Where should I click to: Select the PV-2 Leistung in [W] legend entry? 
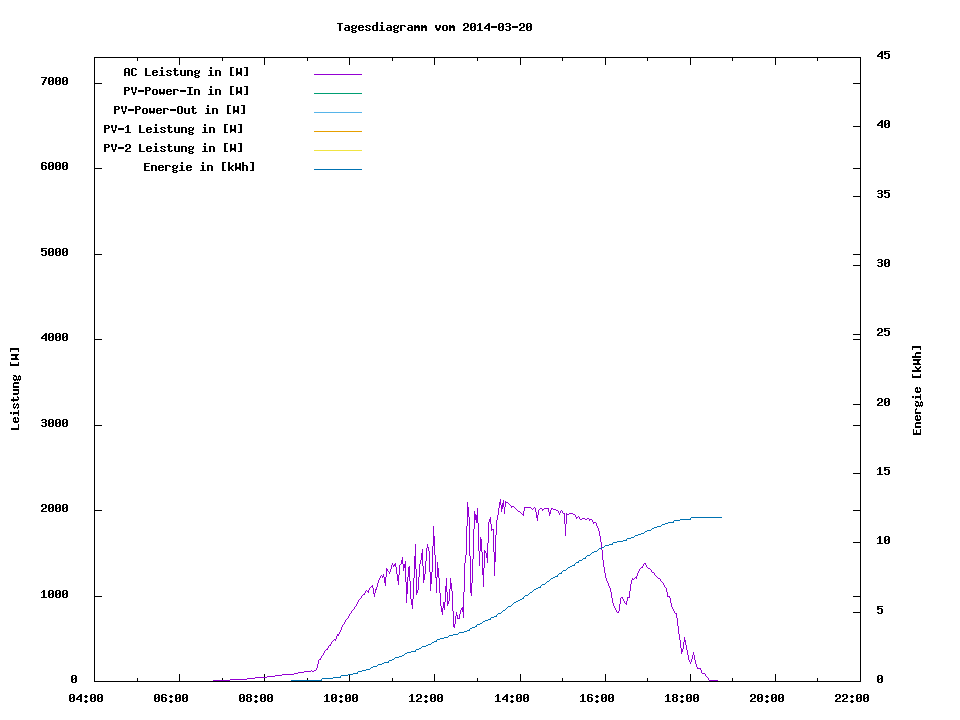pos(173,148)
